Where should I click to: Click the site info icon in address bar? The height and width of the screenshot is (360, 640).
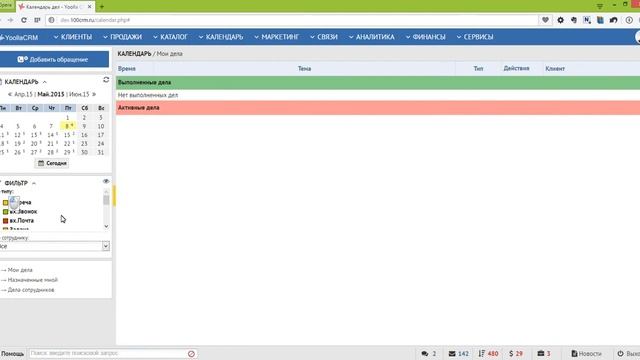[51, 20]
